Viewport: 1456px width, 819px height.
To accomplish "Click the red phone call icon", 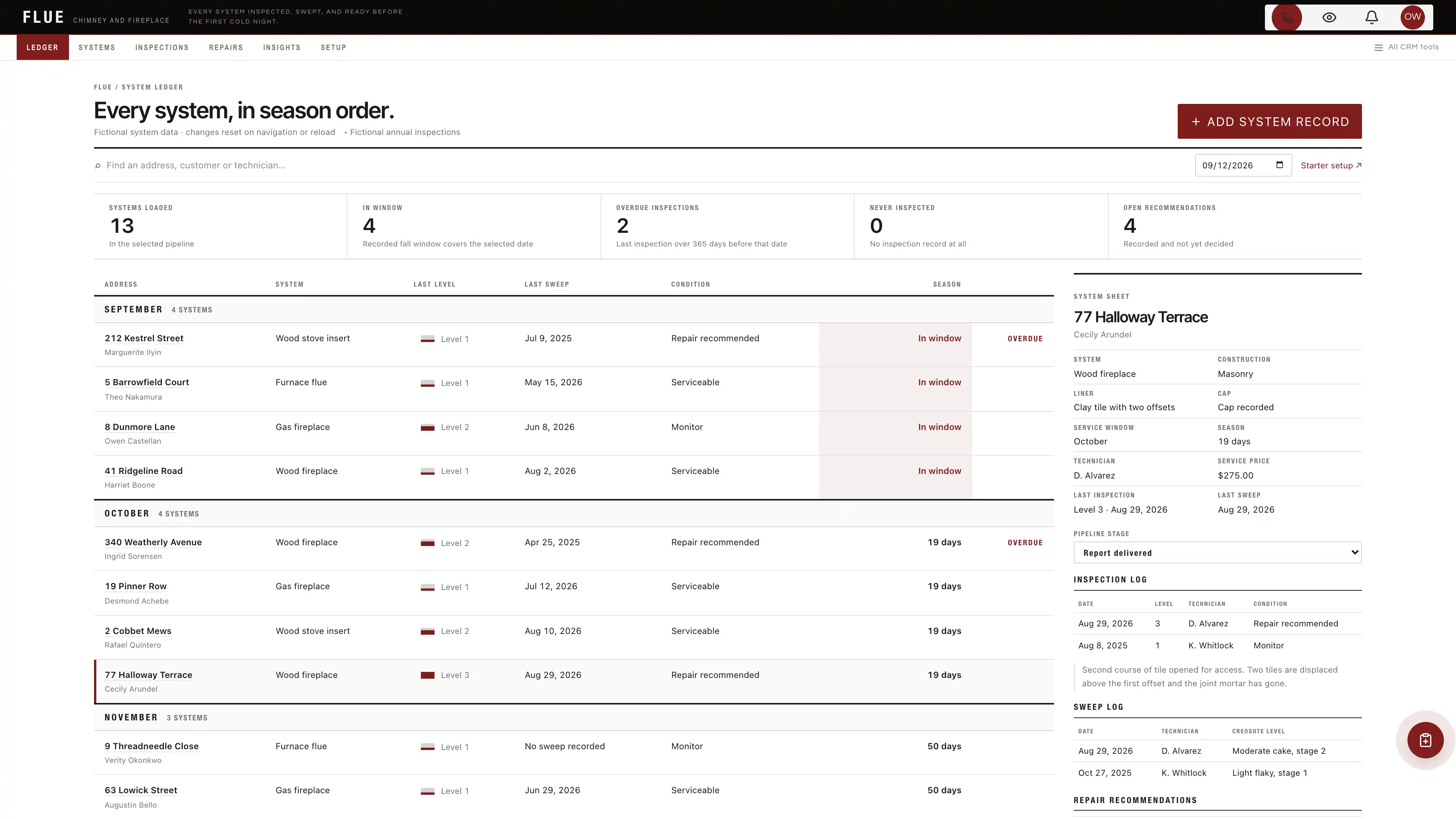I will pos(1287,17).
